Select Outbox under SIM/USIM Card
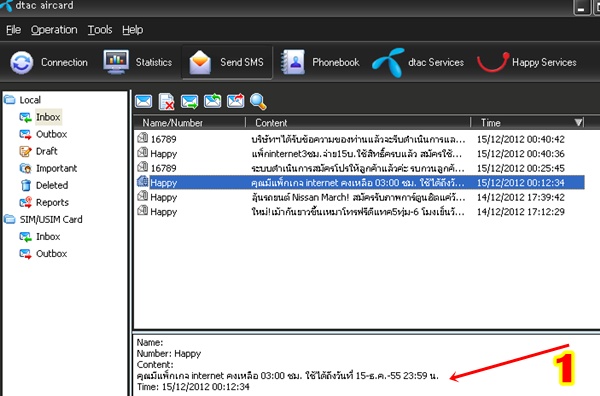The width and height of the screenshot is (600, 396). coord(51,254)
